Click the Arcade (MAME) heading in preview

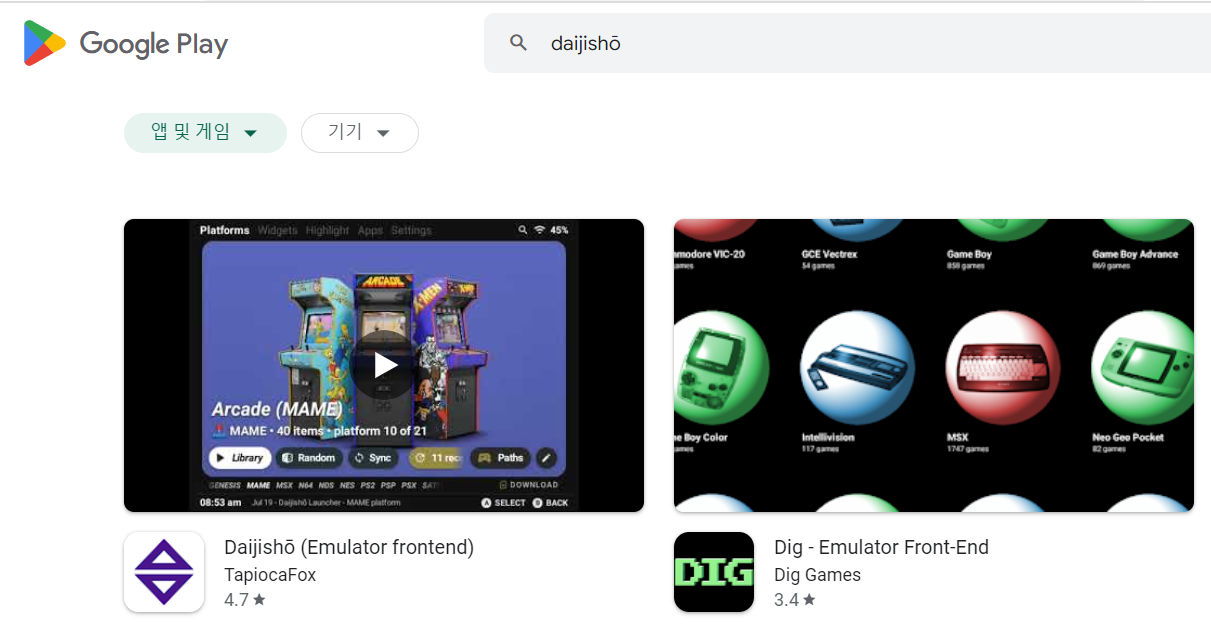[277, 409]
